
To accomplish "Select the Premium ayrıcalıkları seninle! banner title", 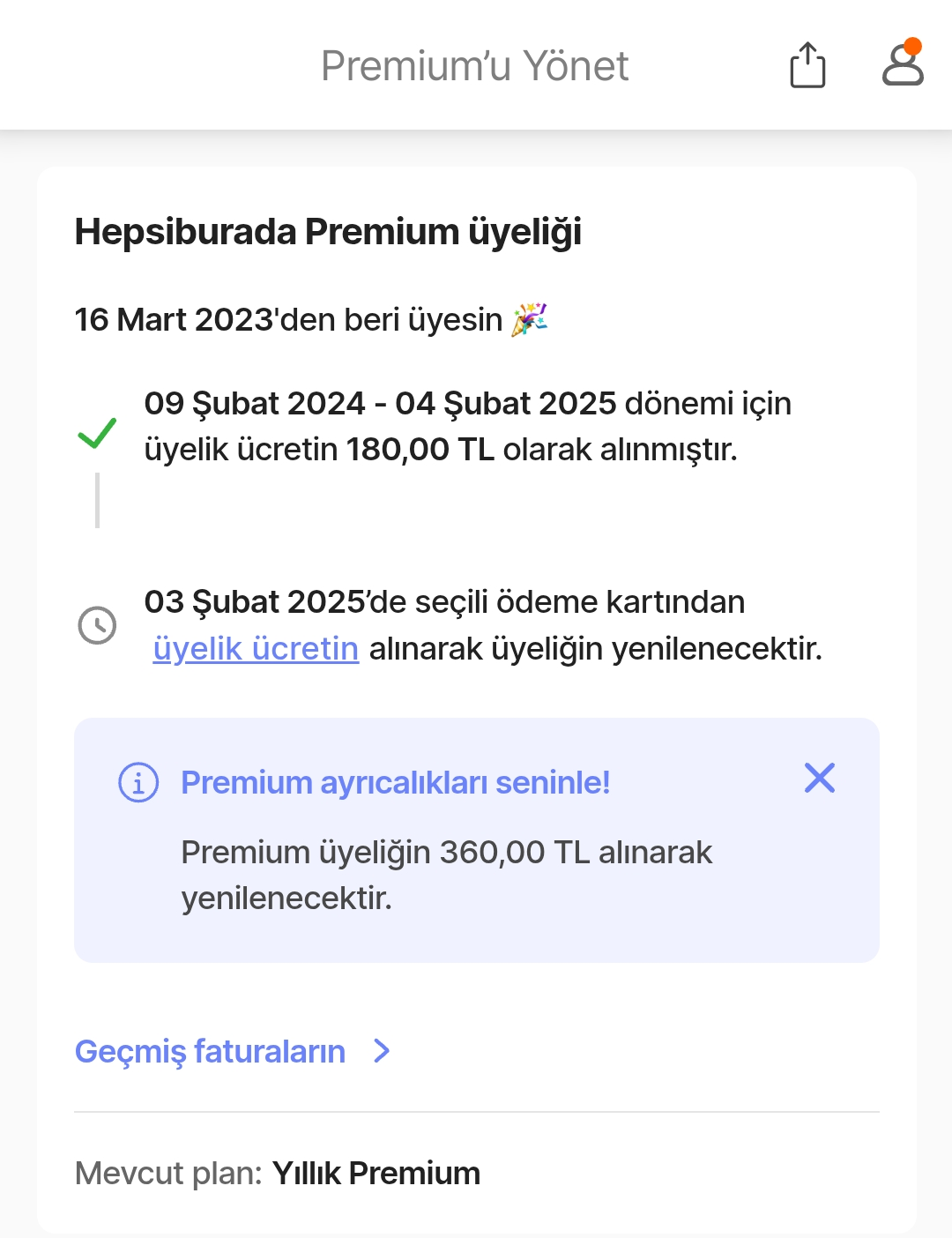I will click(x=395, y=782).
